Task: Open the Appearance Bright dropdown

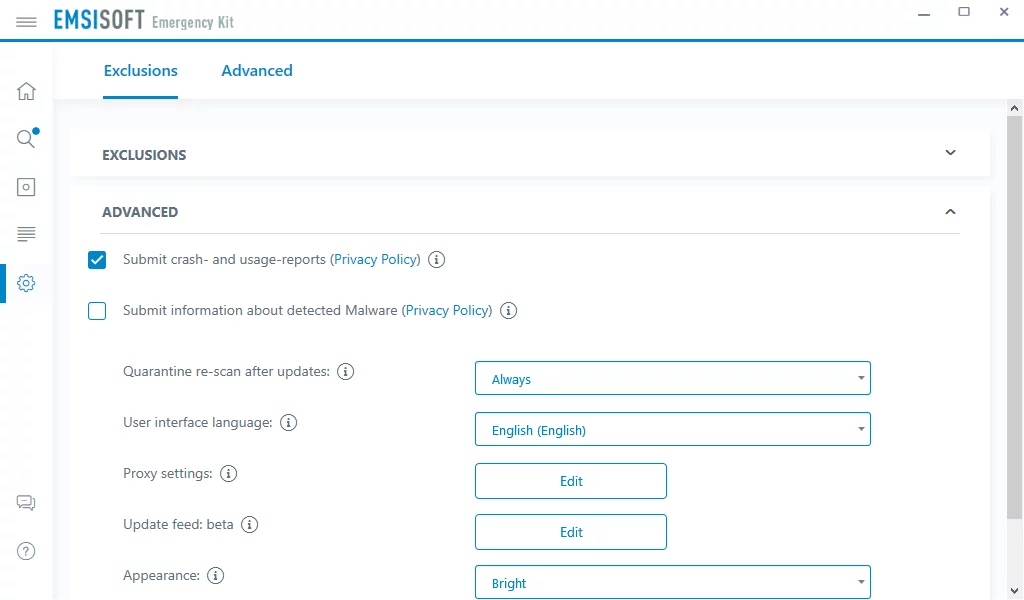Action: click(672, 583)
